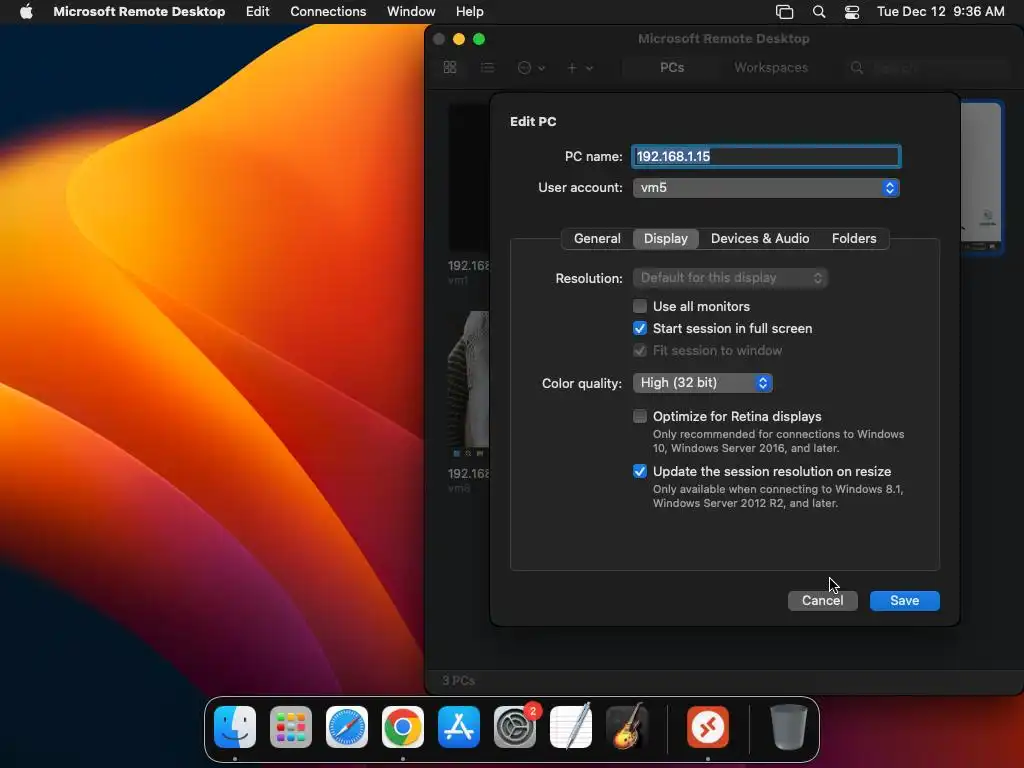1024x768 pixels.
Task: Click the Cancel button
Action: (x=822, y=600)
